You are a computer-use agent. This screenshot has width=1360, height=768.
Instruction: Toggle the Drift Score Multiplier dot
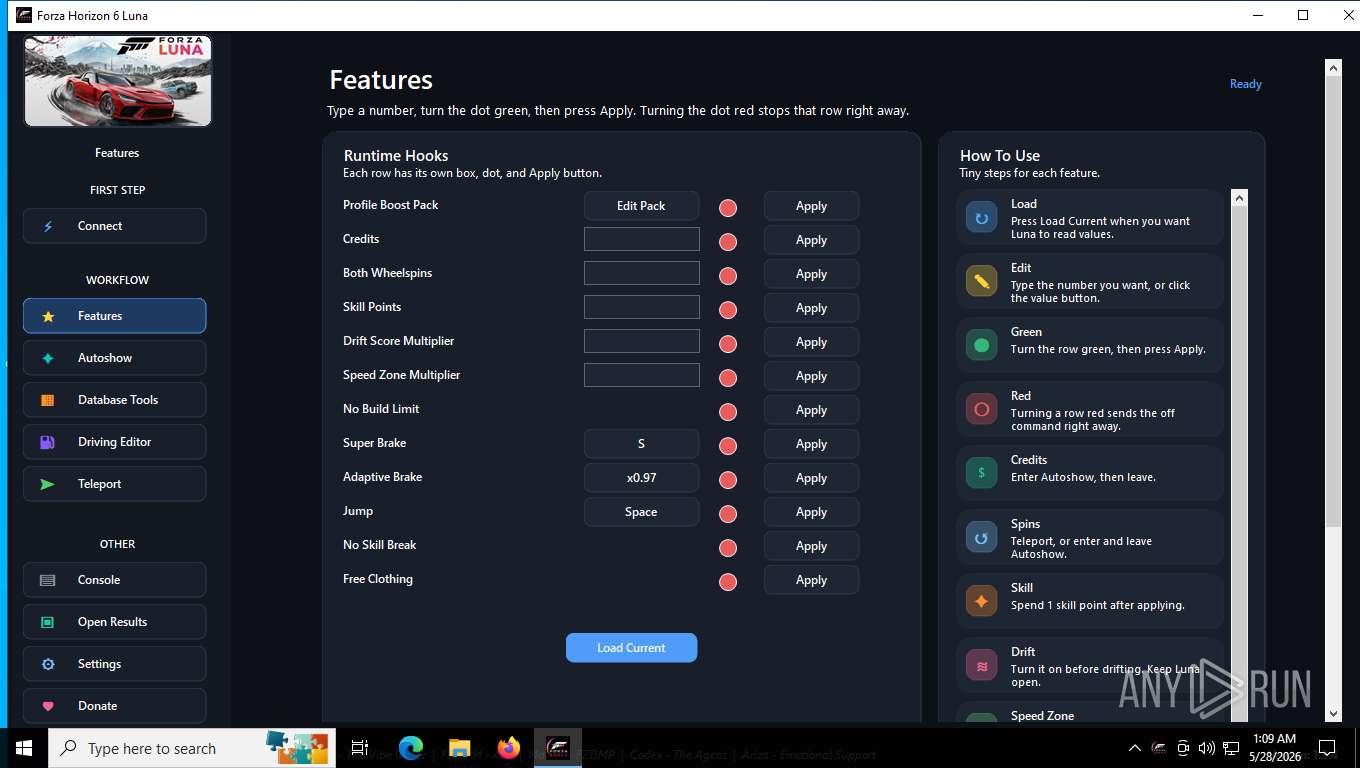(x=728, y=344)
